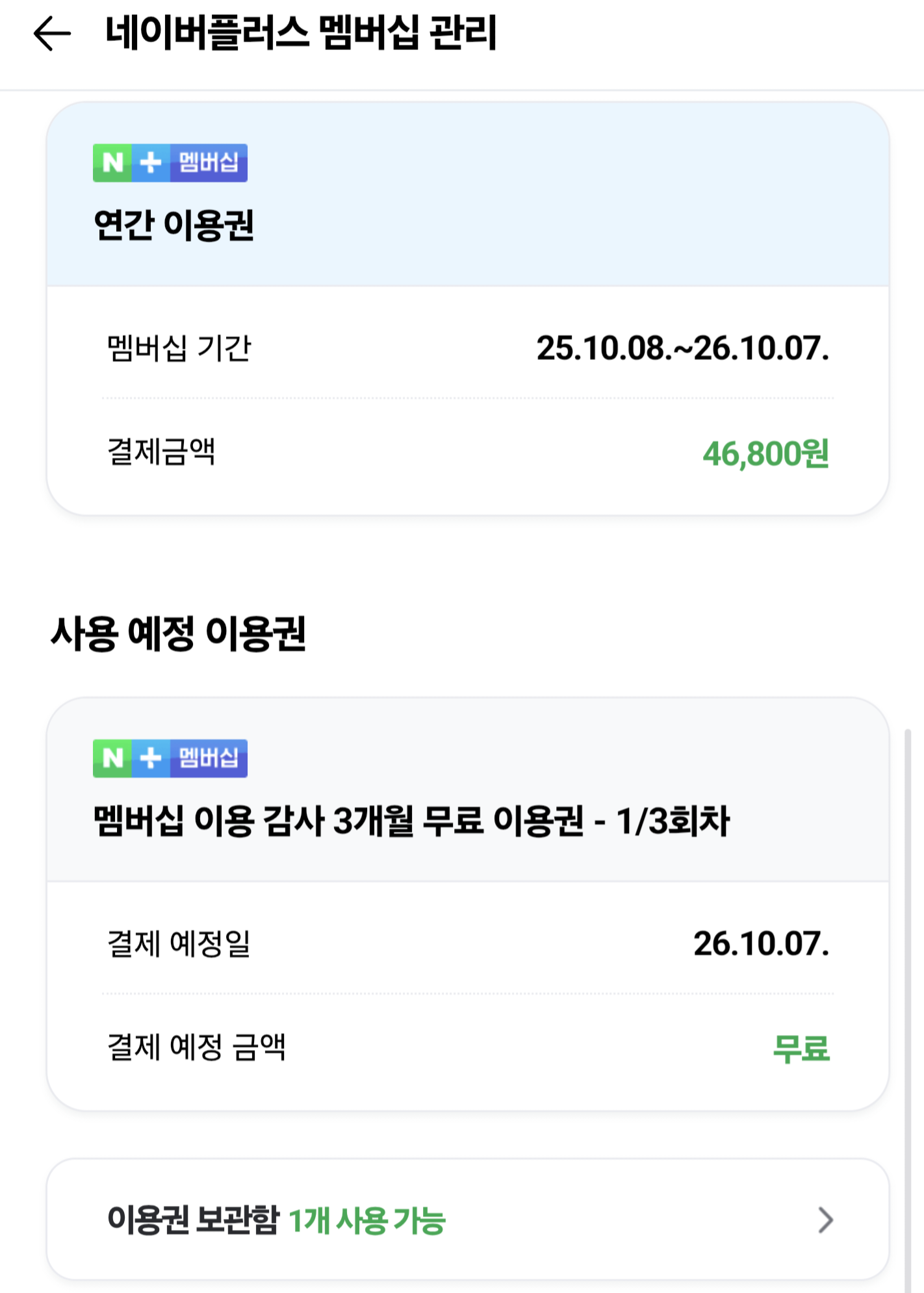The width and height of the screenshot is (924, 1293).
Task: Select the 이용권 보관함 row
Action: click(468, 1220)
